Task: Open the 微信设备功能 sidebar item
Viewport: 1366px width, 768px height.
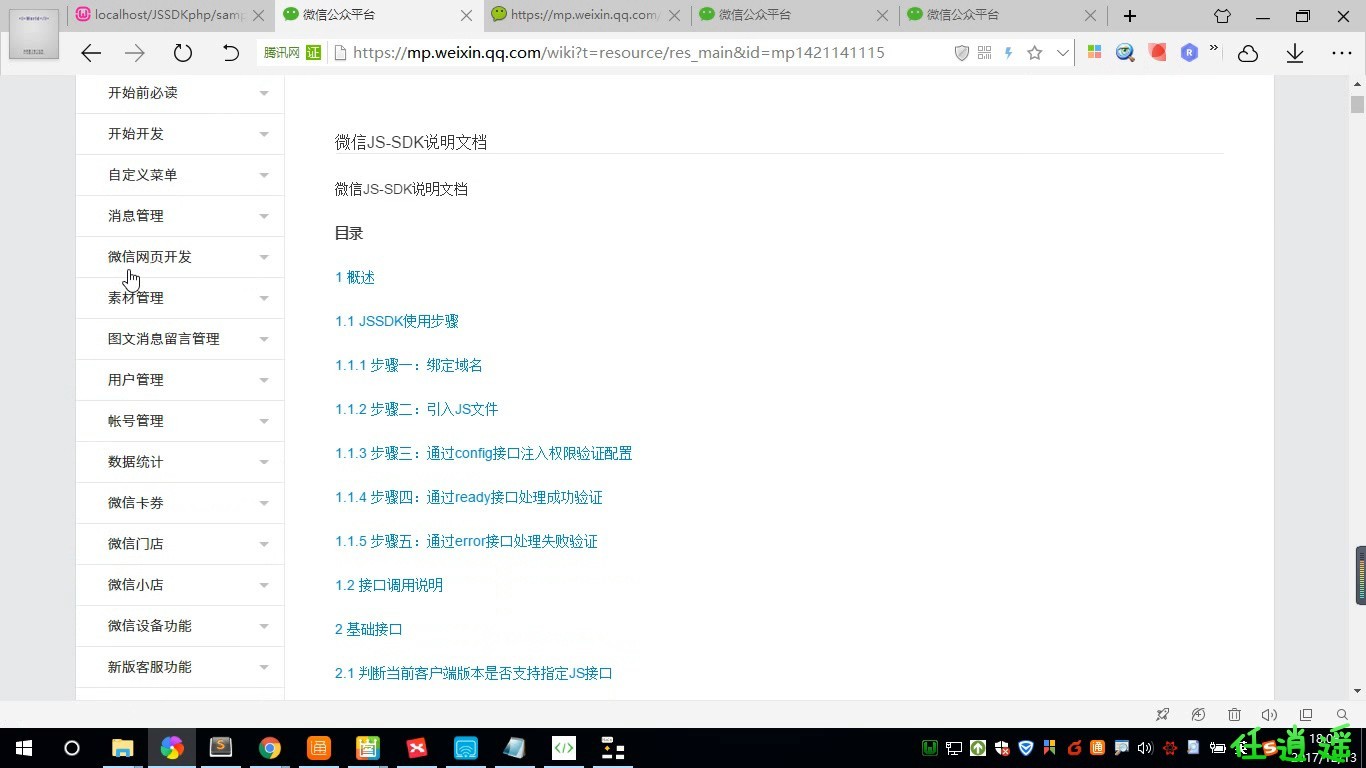Action: coord(180,626)
